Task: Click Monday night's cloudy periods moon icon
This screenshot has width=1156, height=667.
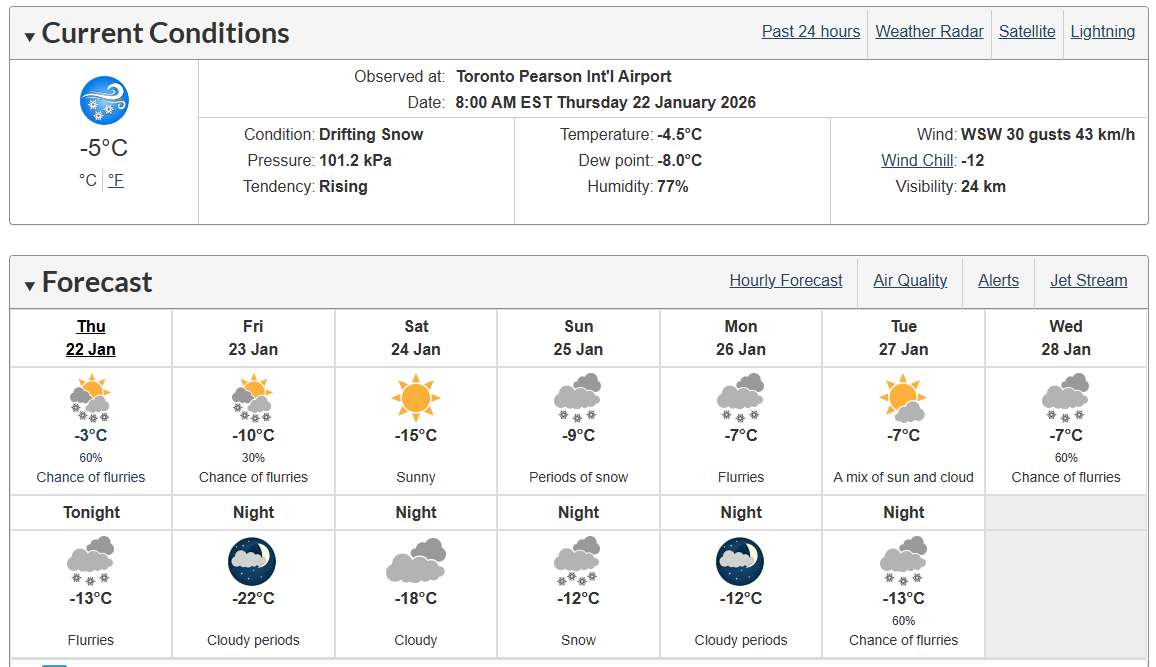Action: pyautogui.click(x=740, y=562)
